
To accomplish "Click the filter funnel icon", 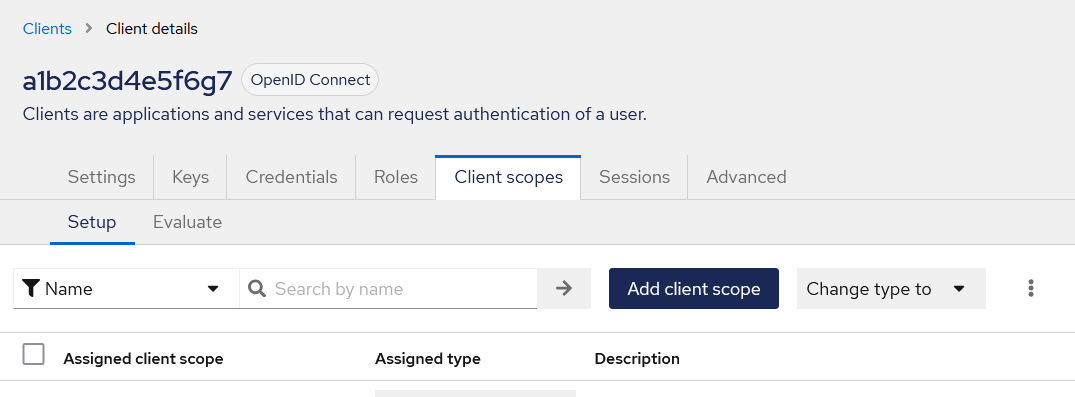I will click(x=30, y=289).
